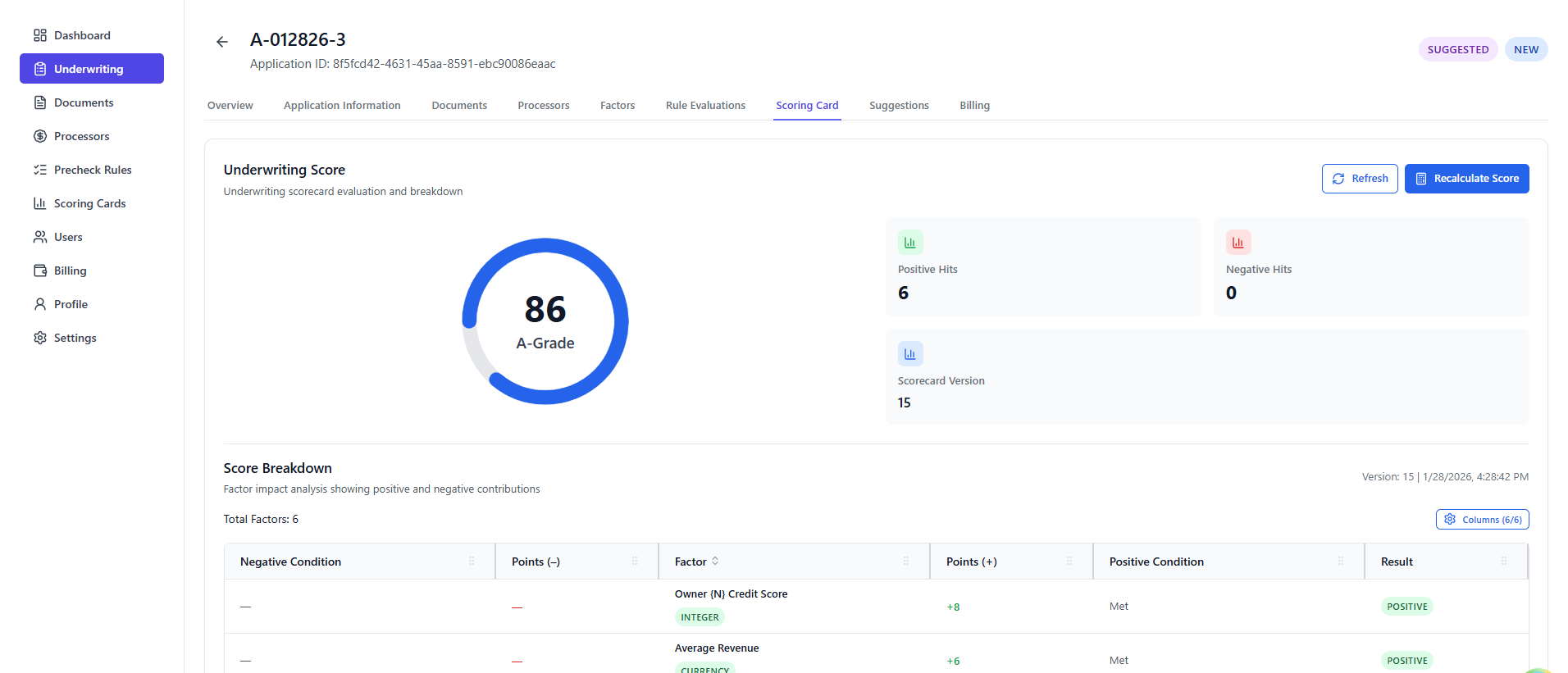Click the Total Factors: 6 label
1568x673 pixels.
coord(261,520)
